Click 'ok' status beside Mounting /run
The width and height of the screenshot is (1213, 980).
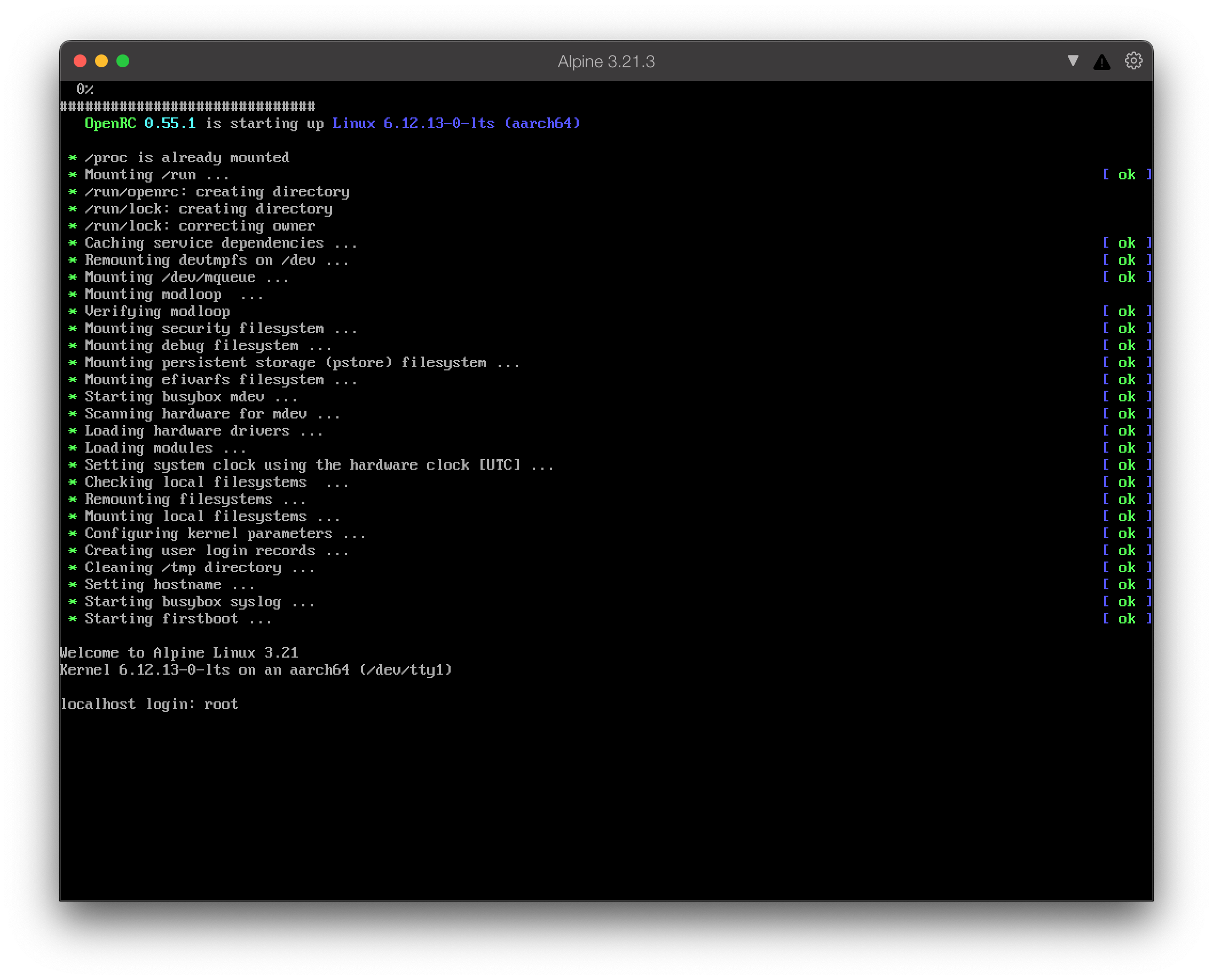(1126, 175)
